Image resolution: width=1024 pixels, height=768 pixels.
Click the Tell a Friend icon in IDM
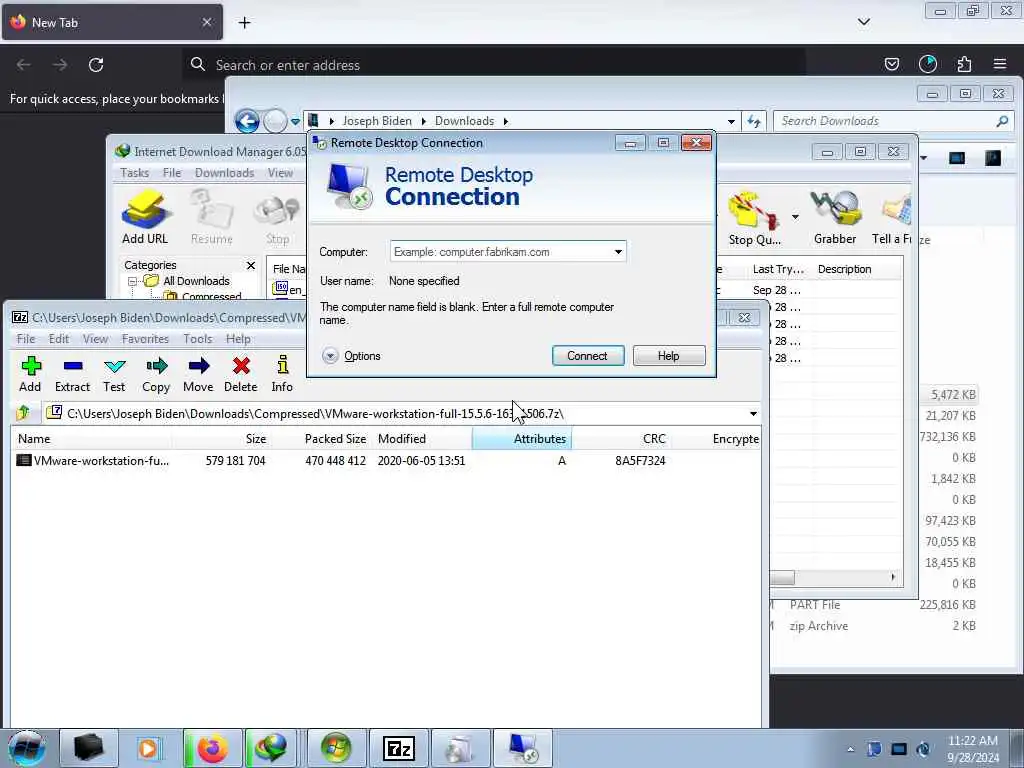click(x=893, y=218)
